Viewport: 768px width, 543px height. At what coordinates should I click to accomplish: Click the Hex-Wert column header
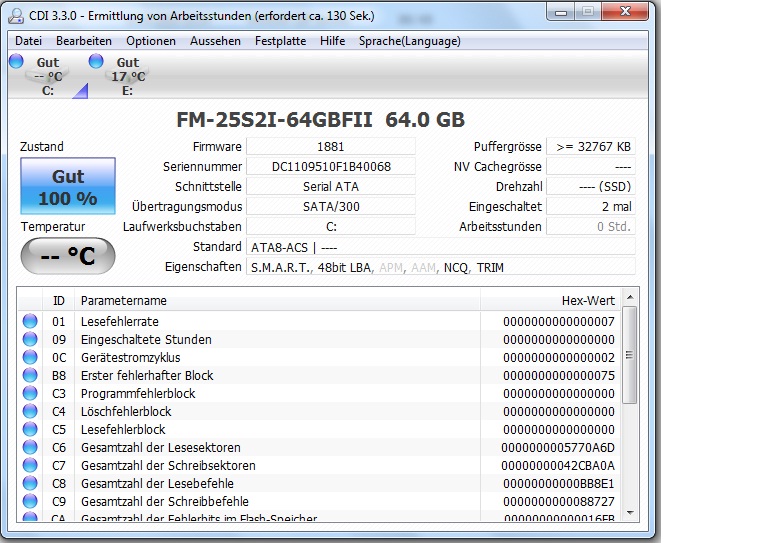(x=551, y=301)
